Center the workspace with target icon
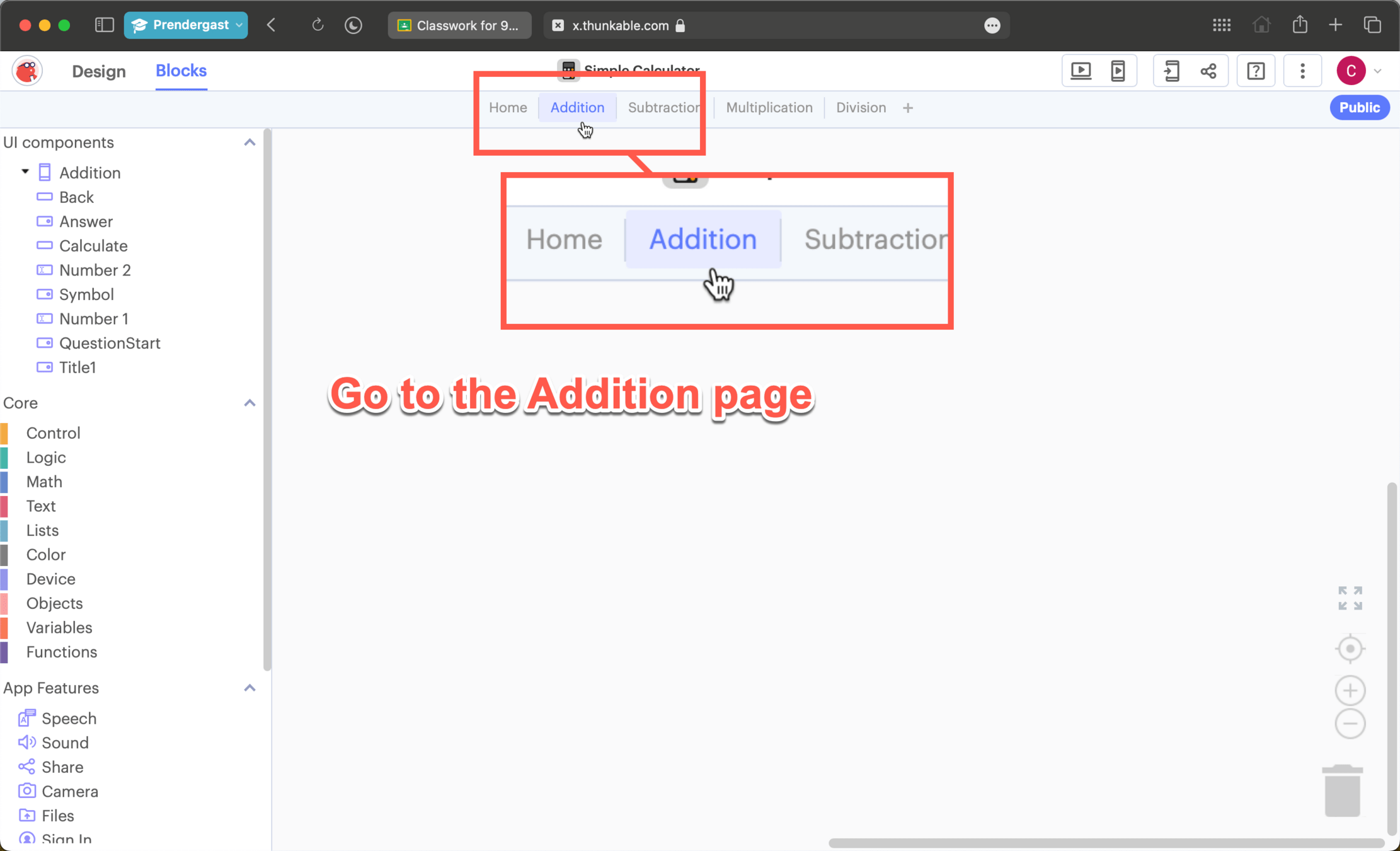Screen dimensions: 1400x851 (1350, 649)
